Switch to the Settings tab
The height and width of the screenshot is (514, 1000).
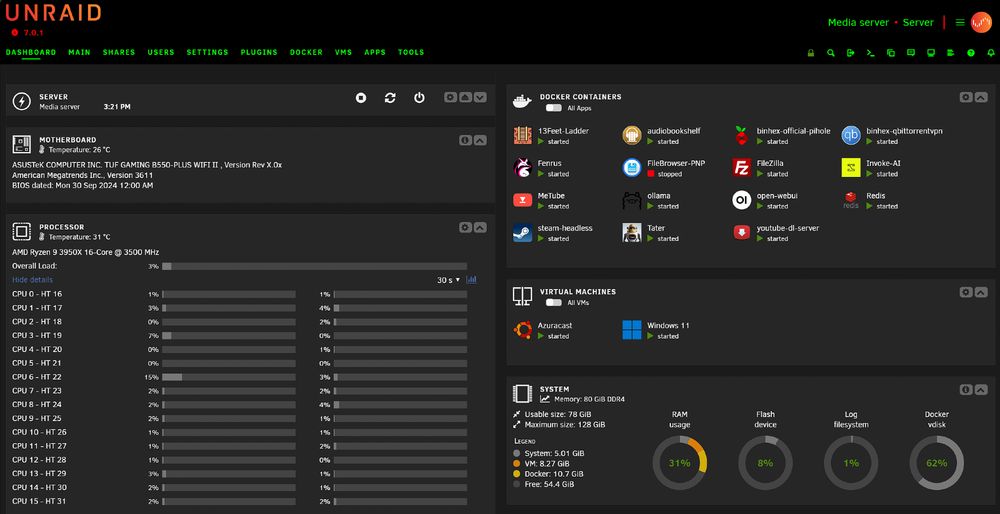pos(207,52)
